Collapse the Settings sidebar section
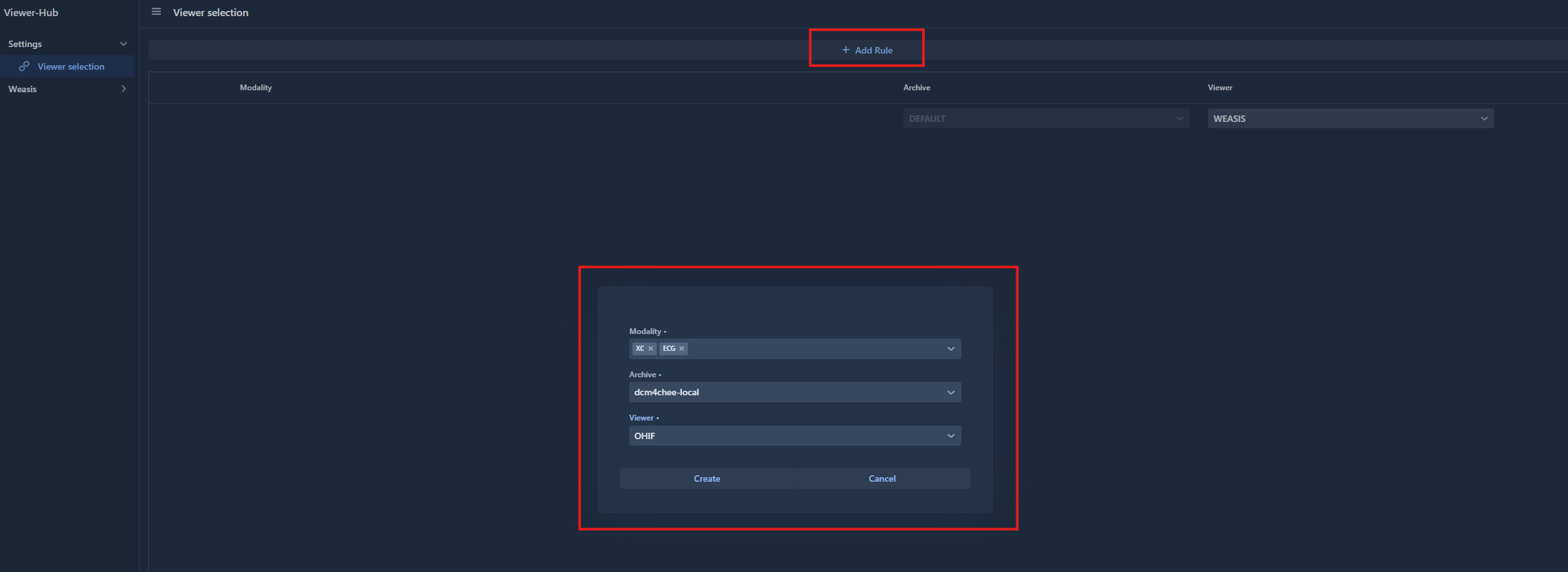 point(123,44)
